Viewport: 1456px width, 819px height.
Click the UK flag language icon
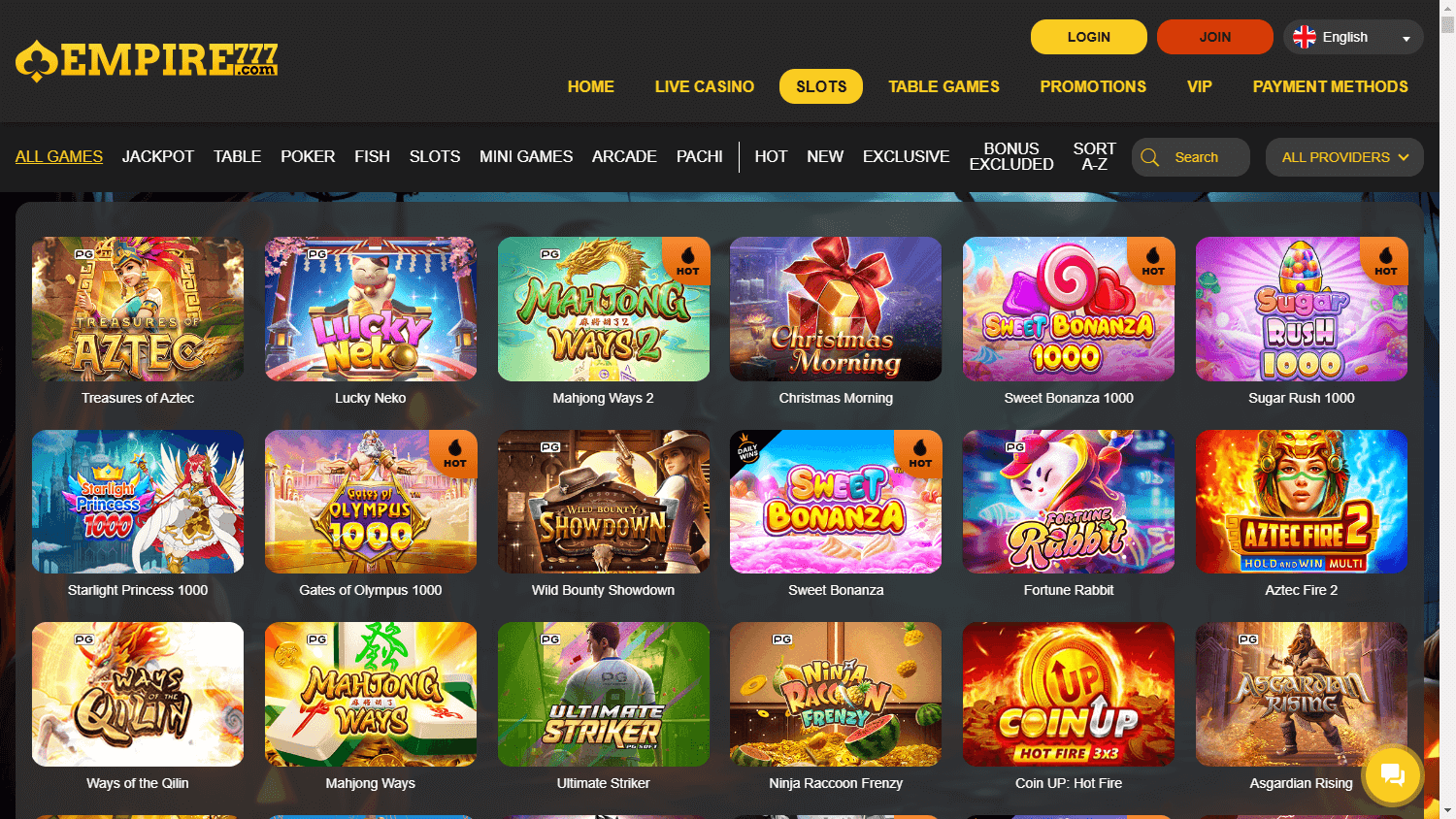point(1305,37)
